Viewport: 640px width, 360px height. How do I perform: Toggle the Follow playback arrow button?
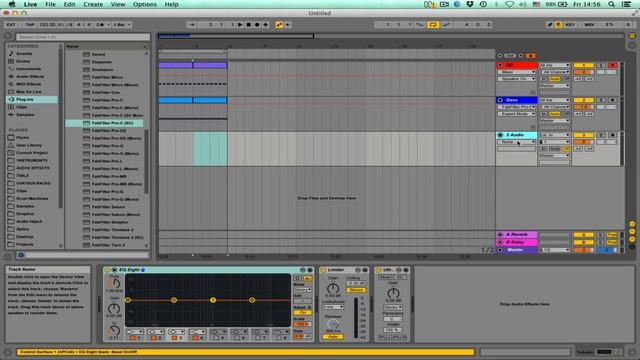tap(191, 24)
